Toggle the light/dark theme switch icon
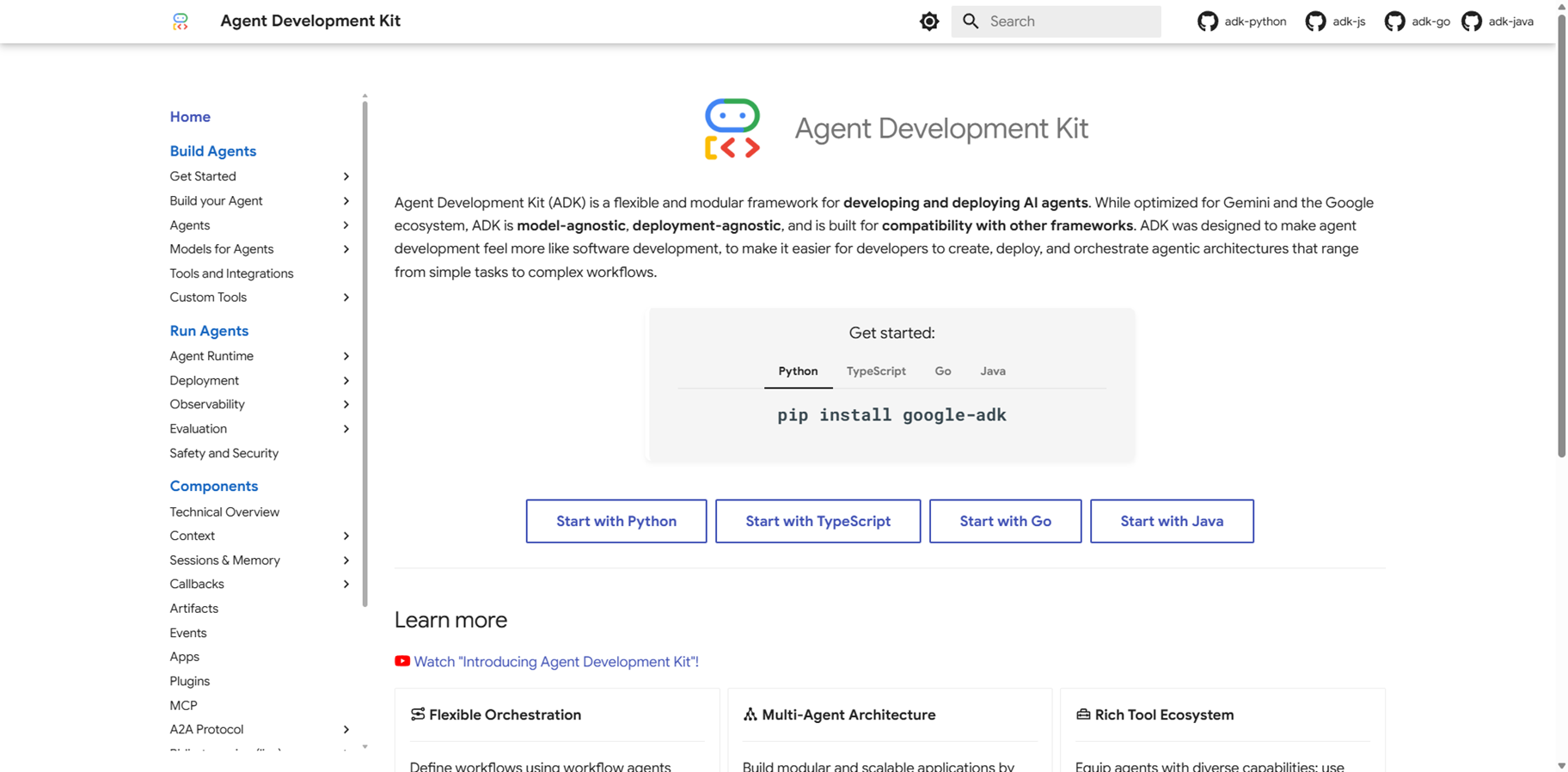The height and width of the screenshot is (772, 1568). (929, 21)
